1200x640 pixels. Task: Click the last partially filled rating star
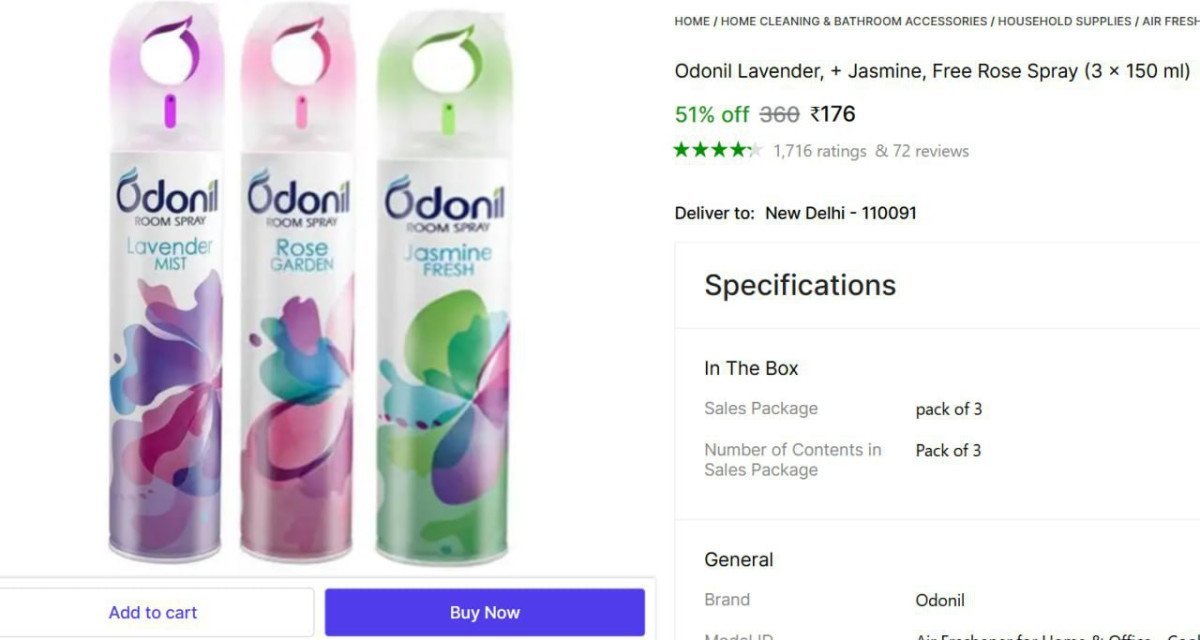(x=754, y=151)
